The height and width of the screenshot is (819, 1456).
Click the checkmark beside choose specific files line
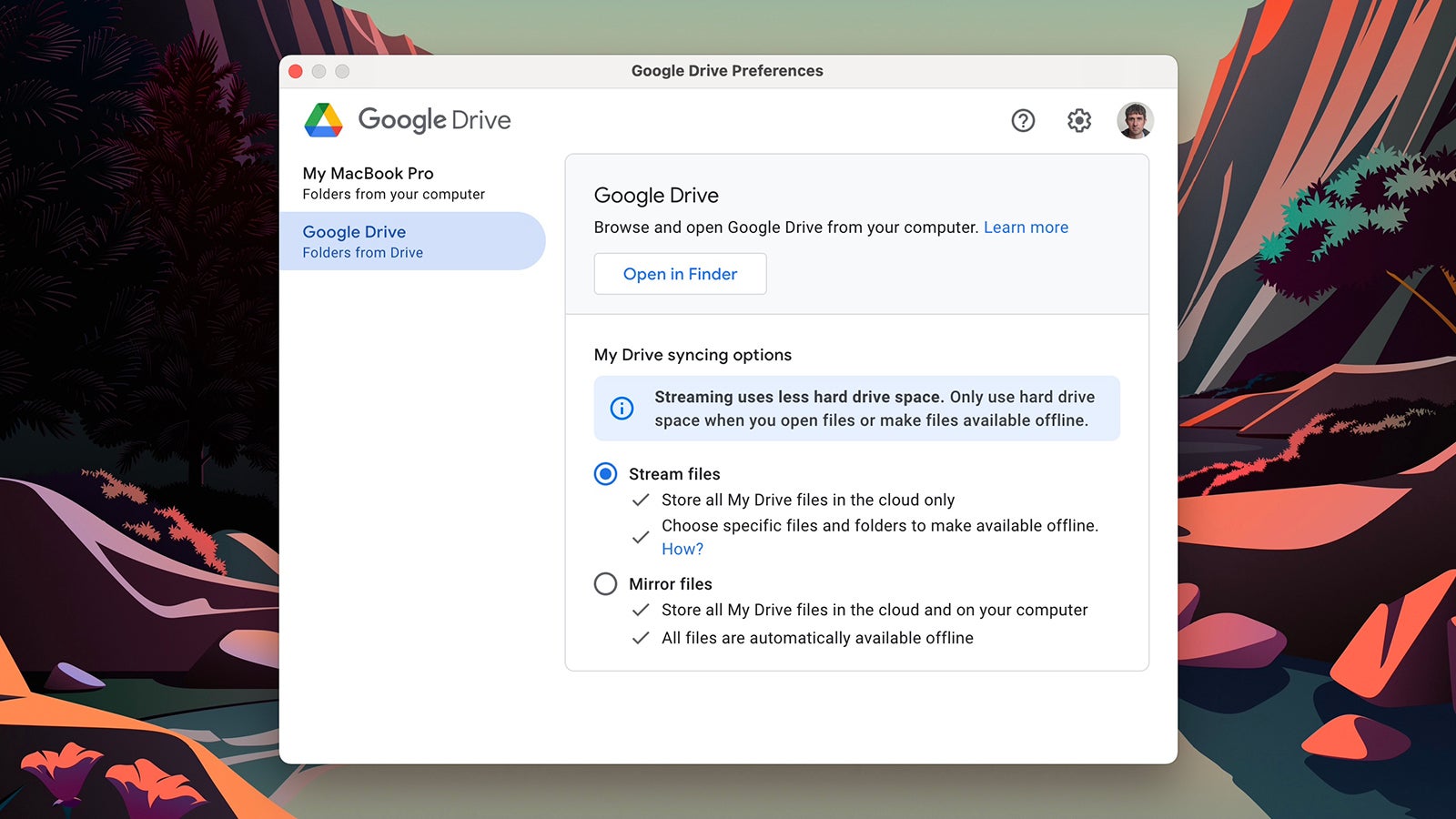pyautogui.click(x=641, y=537)
